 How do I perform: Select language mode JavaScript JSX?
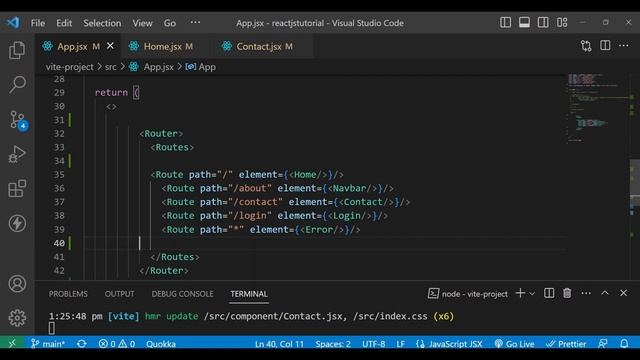(x=449, y=344)
